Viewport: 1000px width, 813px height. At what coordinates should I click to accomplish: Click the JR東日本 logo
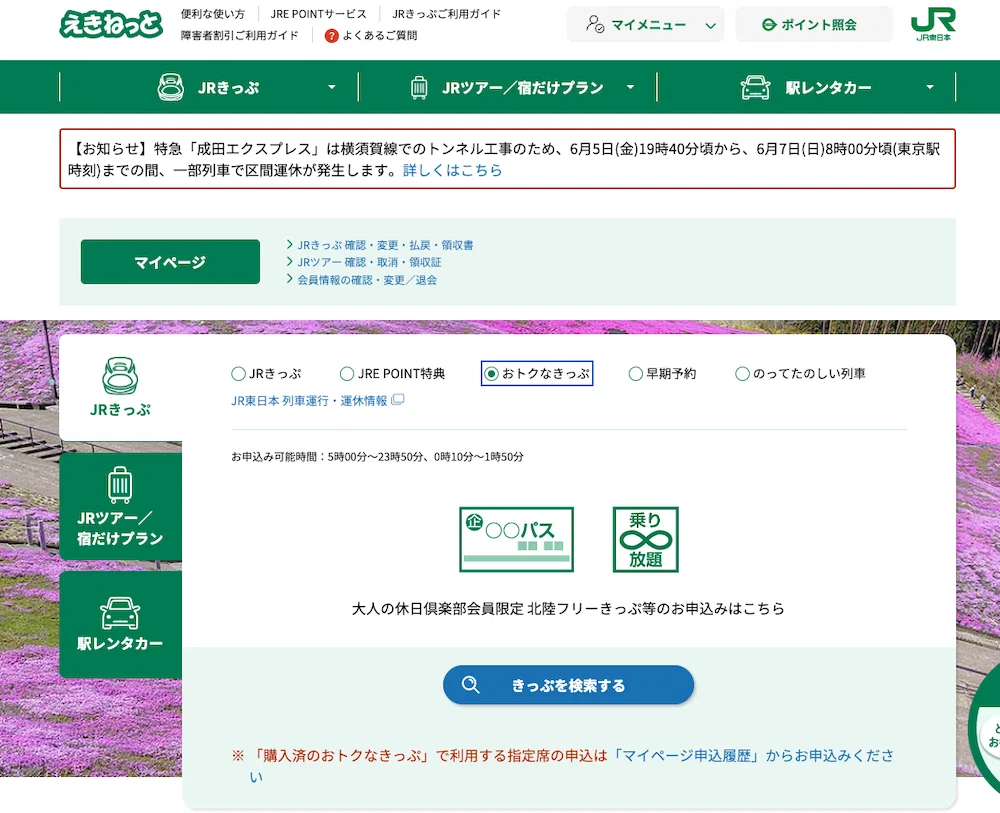point(933,24)
